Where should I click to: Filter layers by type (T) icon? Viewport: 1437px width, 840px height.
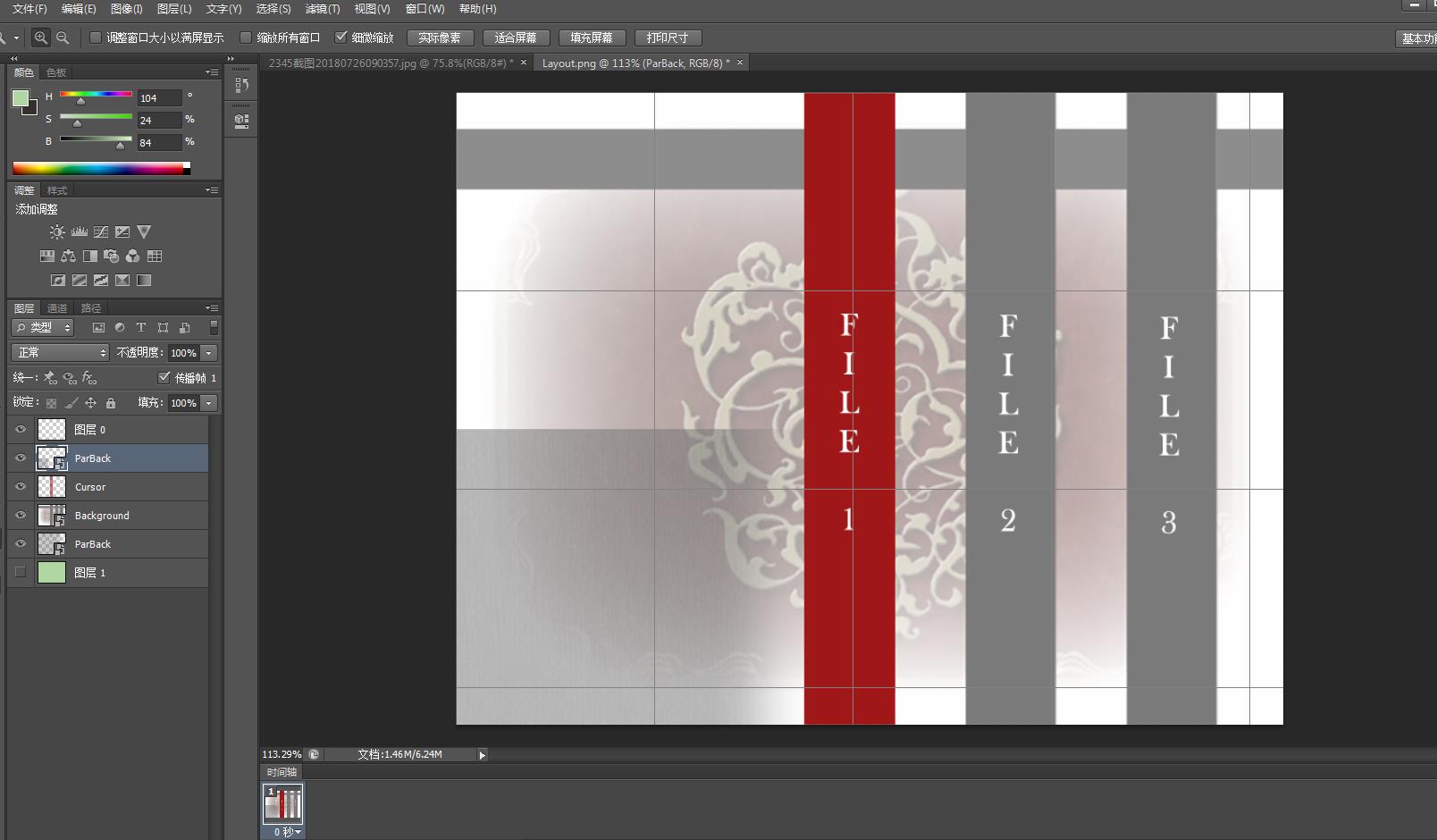point(141,328)
